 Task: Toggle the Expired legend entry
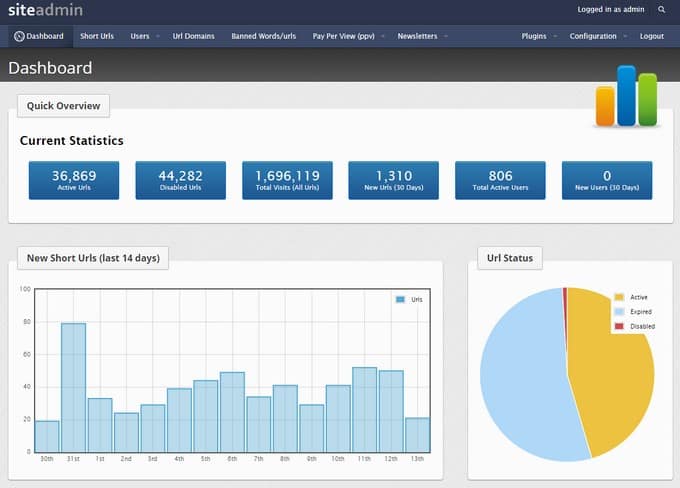(619, 312)
